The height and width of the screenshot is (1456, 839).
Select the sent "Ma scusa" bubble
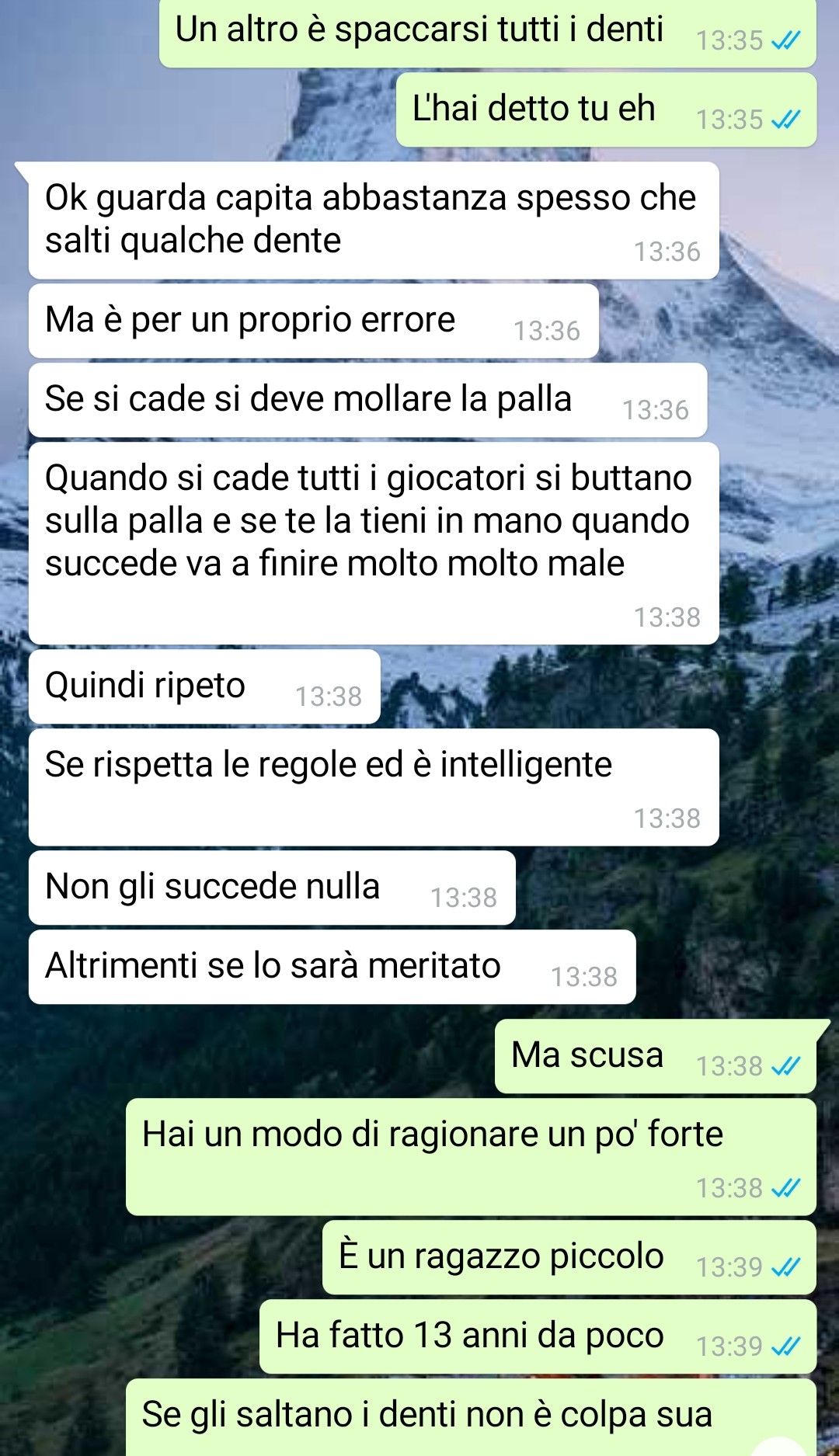click(x=656, y=1056)
